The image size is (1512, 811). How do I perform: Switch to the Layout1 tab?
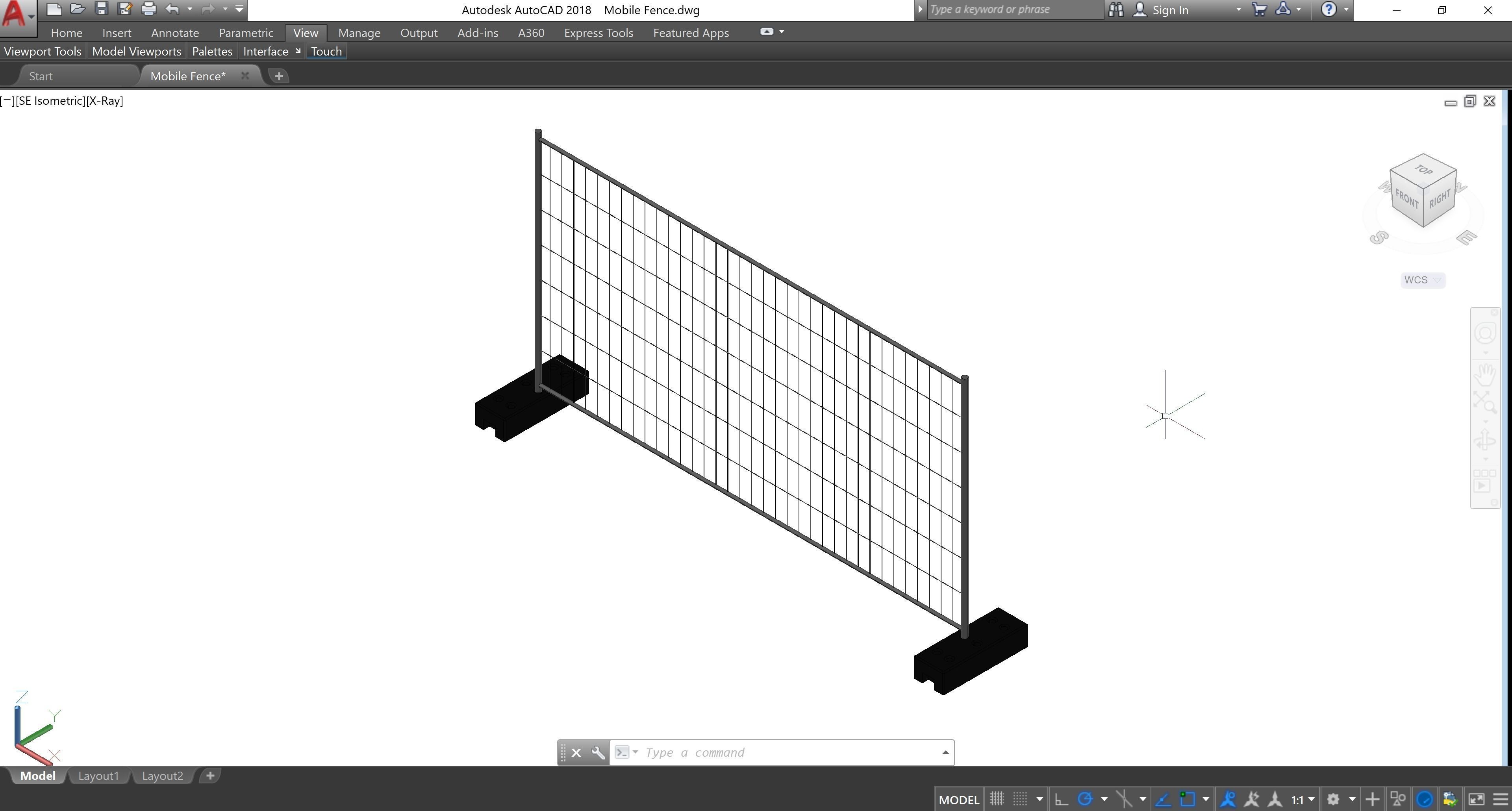pos(98,776)
